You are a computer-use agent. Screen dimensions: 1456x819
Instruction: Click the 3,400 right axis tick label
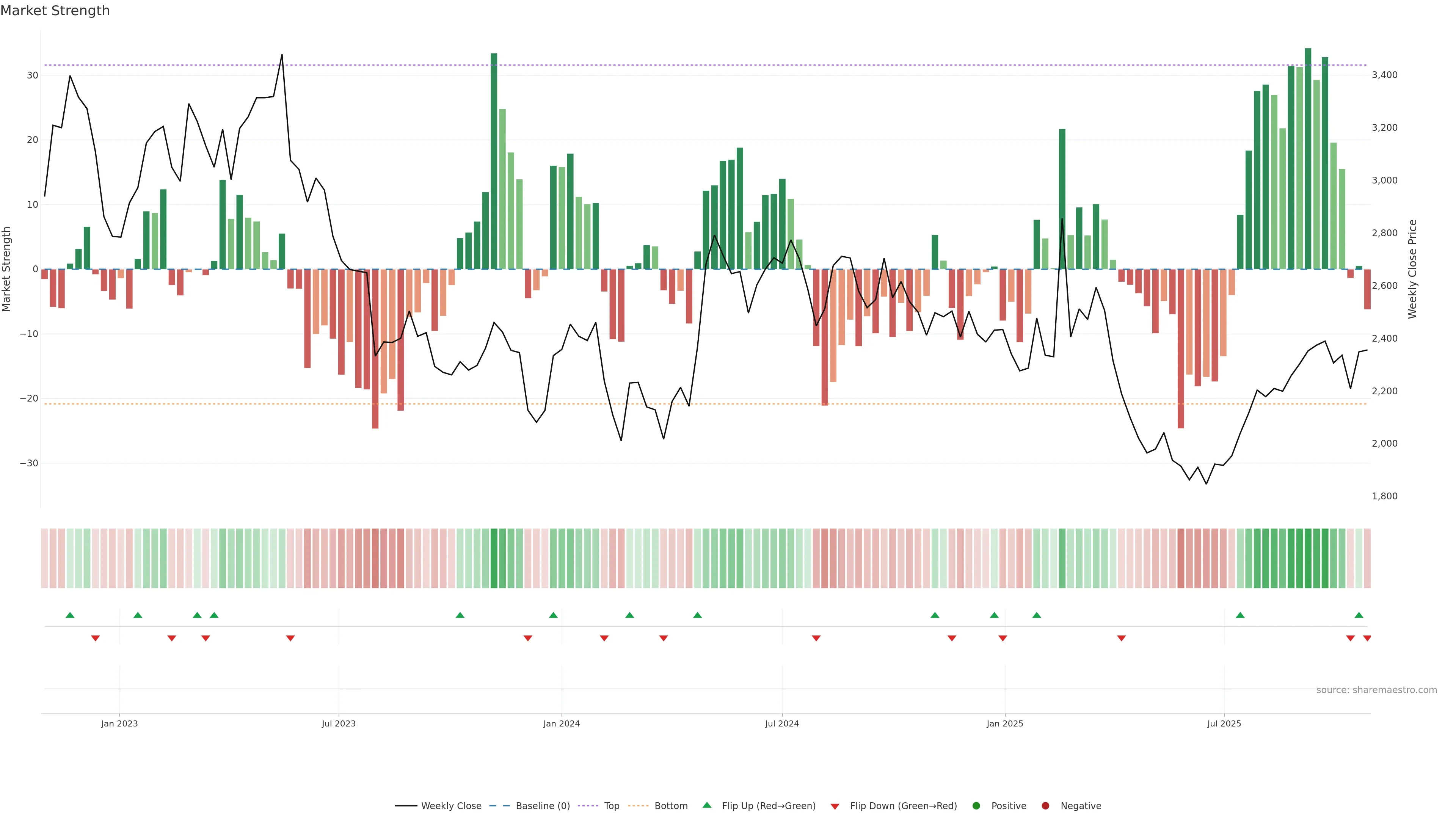tap(1384, 75)
